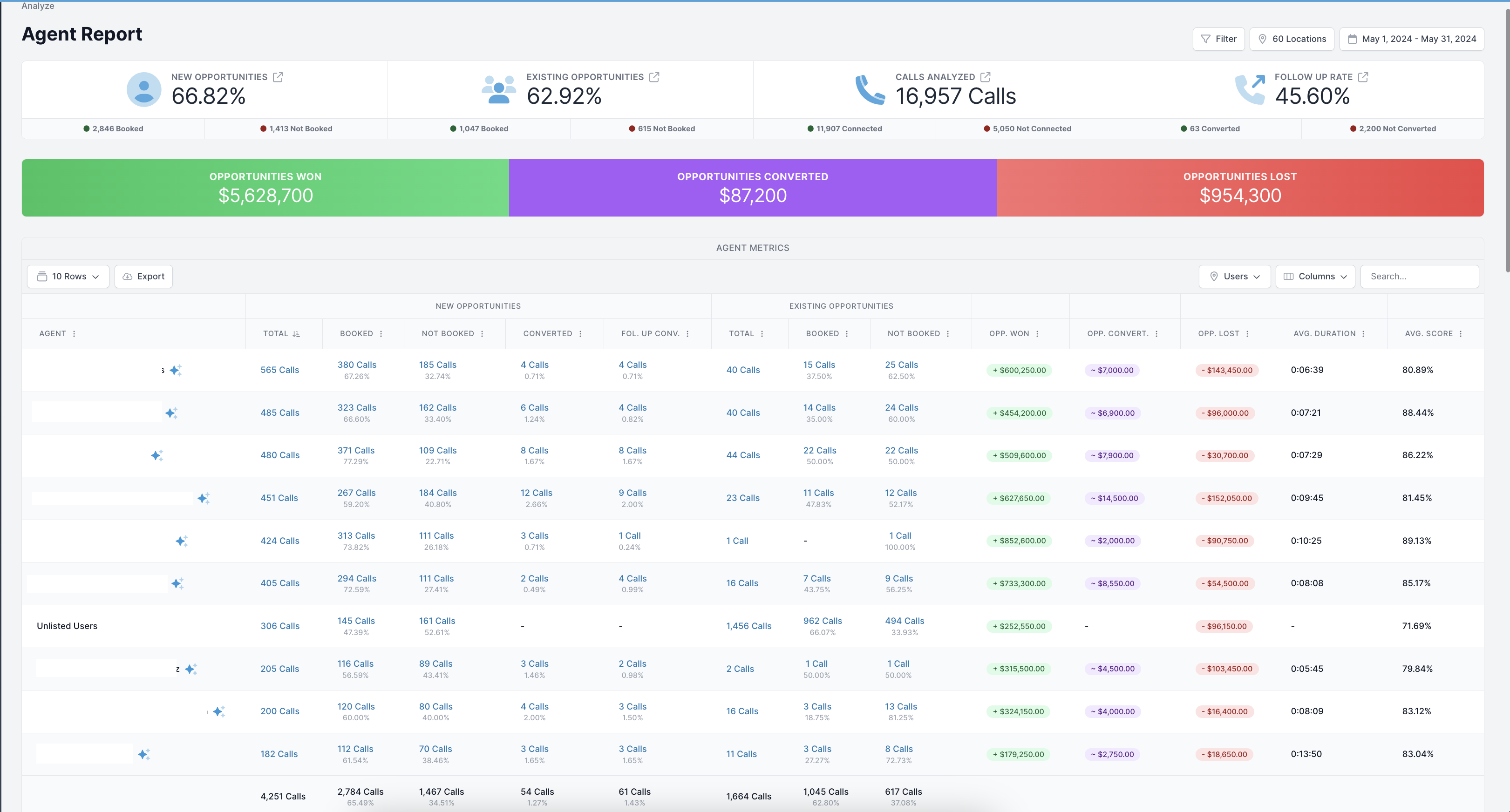Open the Users dropdown
Viewport: 1510px width, 812px height.
click(1234, 276)
